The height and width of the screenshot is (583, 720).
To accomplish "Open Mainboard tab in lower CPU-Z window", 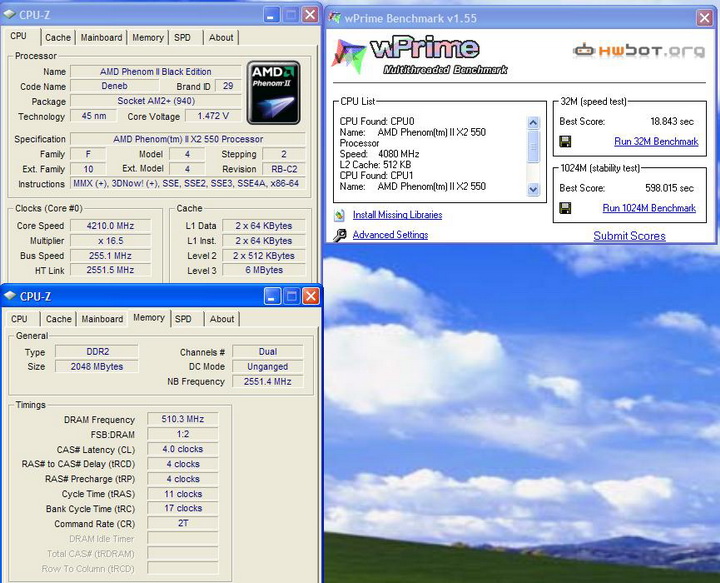I will pos(102,319).
